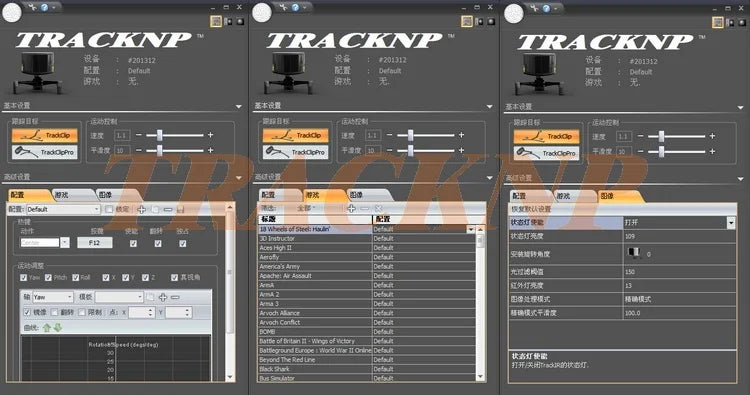Toggle the 锁定 checkbox
Image resolution: width=750 pixels, height=395 pixels.
(x=109, y=209)
